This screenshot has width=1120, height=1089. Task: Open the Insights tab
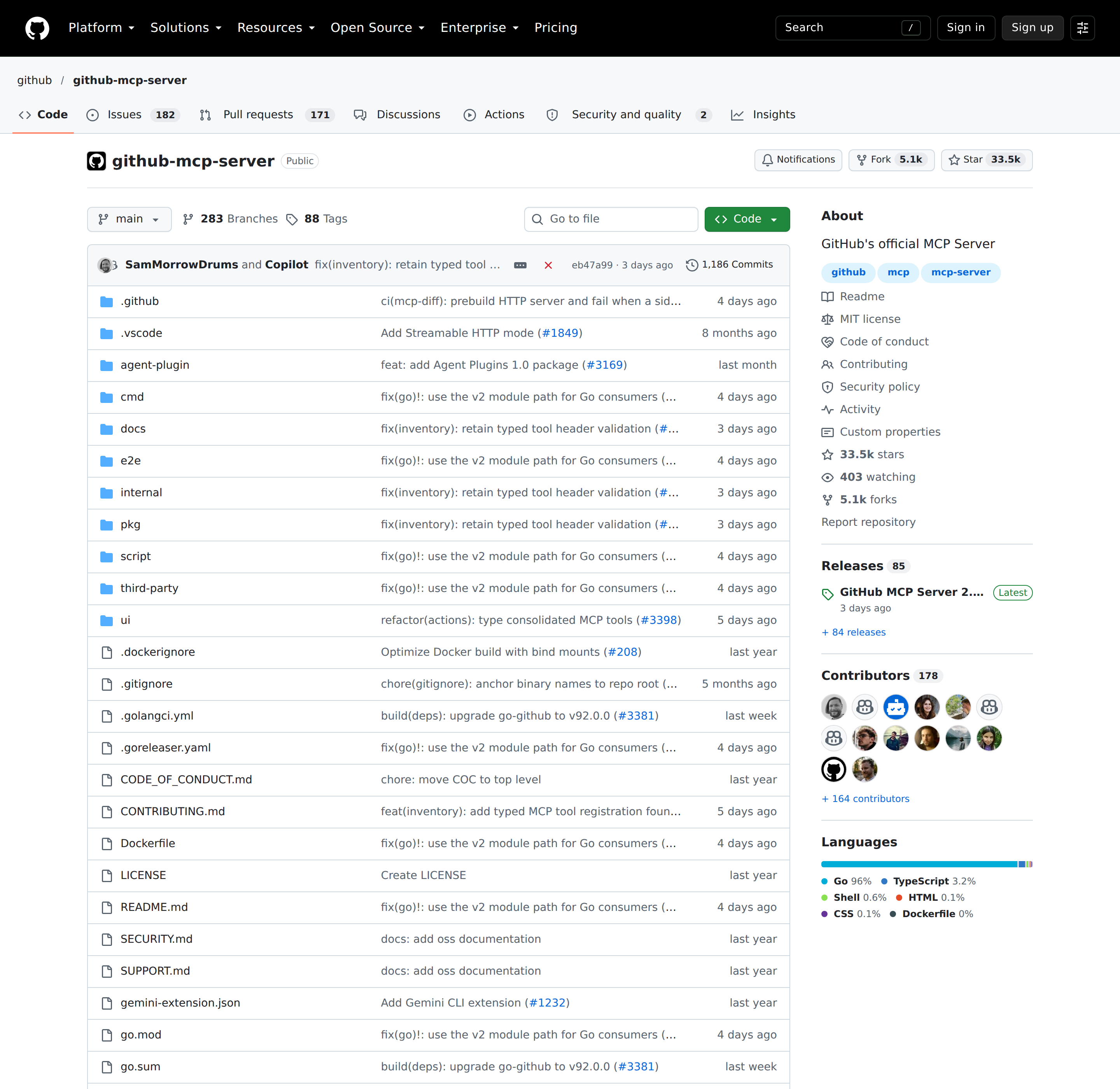(x=763, y=114)
